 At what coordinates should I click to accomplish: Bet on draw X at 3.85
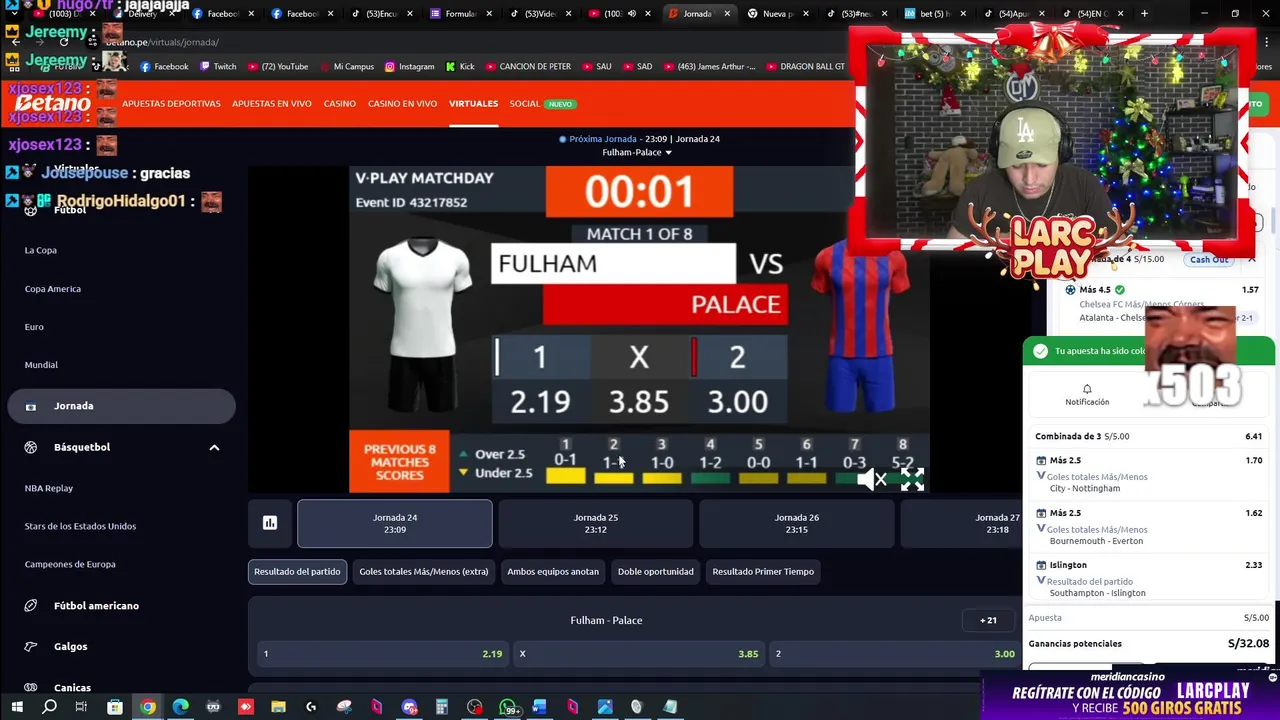click(x=640, y=654)
